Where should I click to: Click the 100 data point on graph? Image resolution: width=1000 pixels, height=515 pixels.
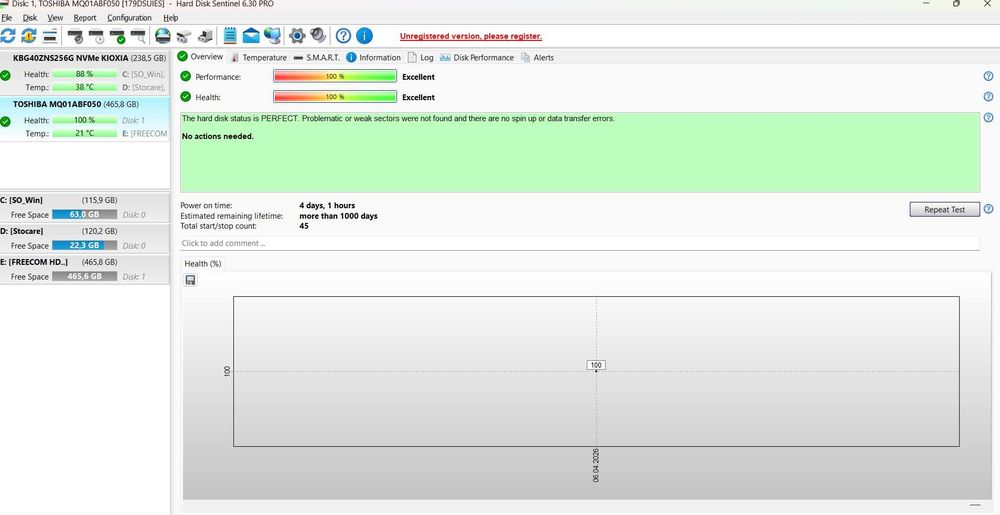596,365
